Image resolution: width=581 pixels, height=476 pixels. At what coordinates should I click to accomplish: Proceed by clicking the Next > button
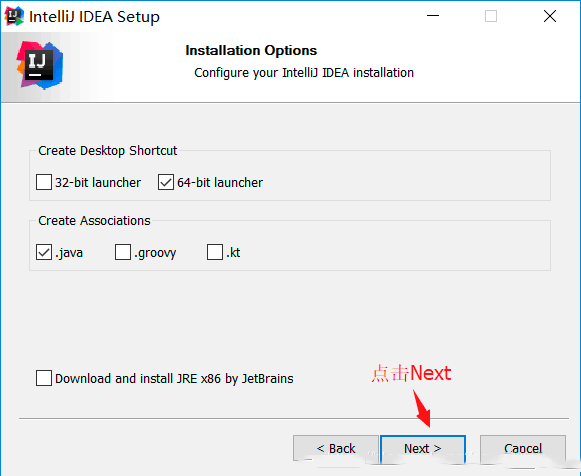tap(423, 449)
